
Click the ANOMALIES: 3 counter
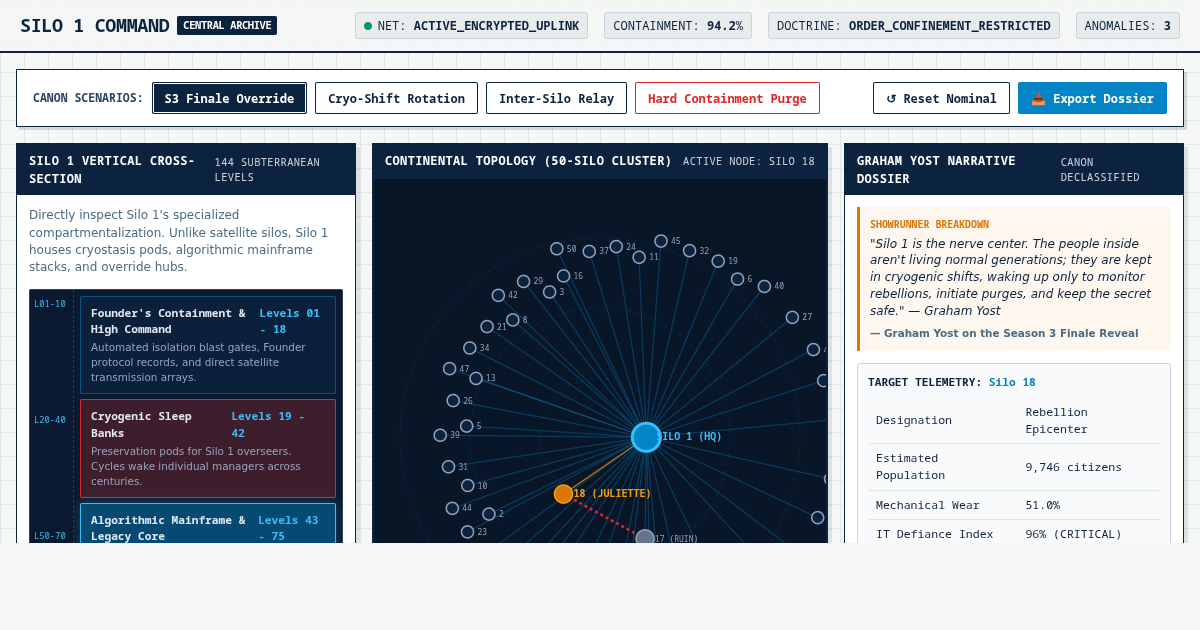(x=1128, y=26)
